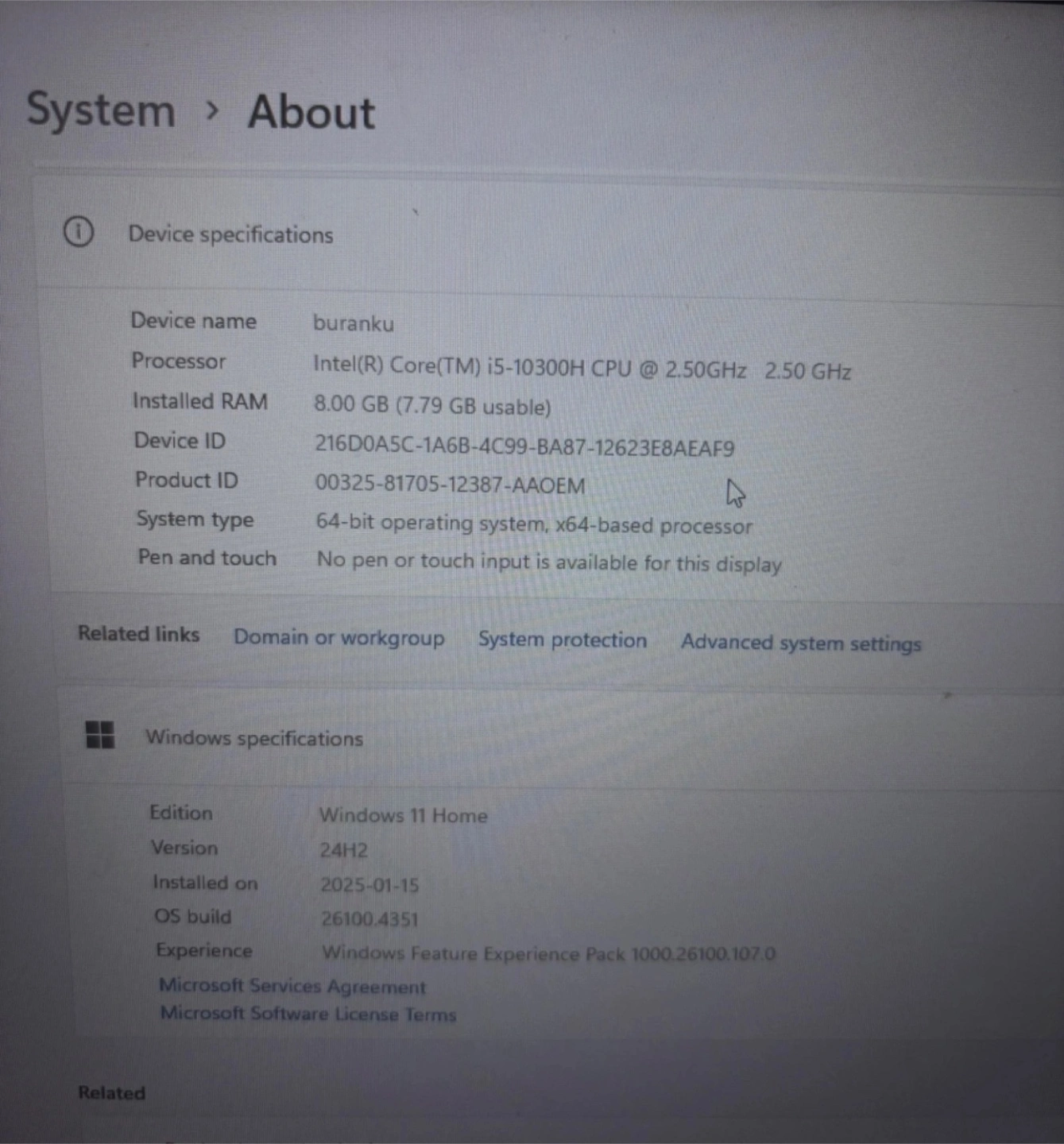Click the info icon beside Device specifications
The height and width of the screenshot is (1144, 1064).
[79, 232]
